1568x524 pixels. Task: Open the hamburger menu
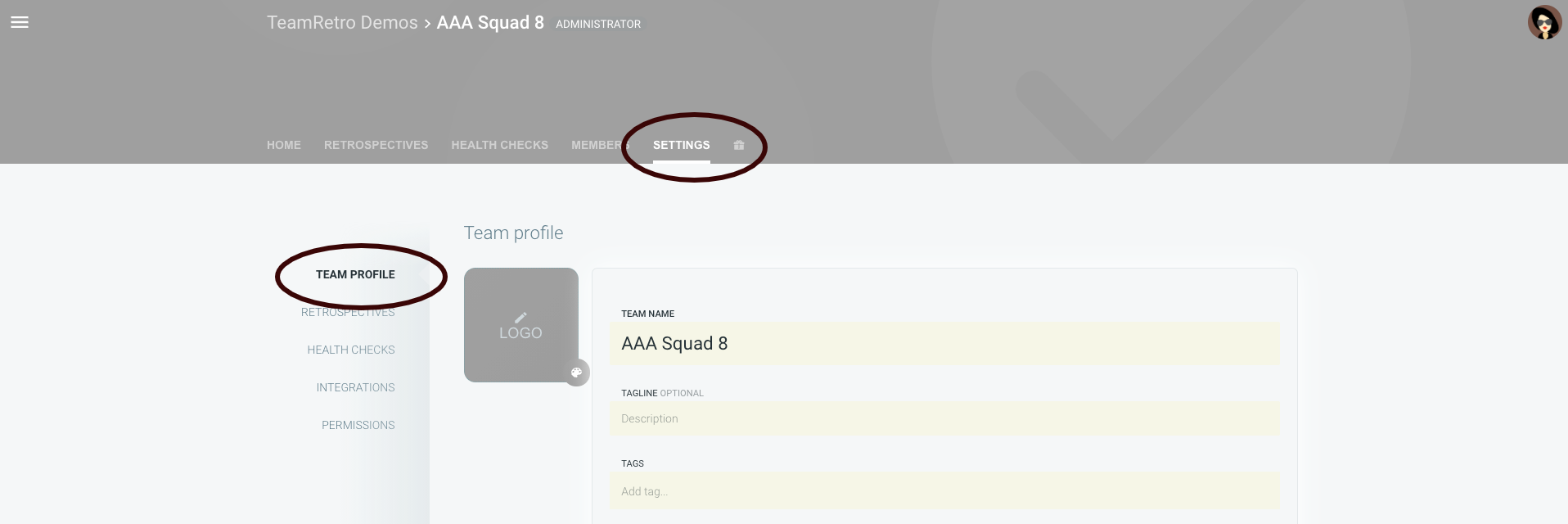tap(20, 22)
